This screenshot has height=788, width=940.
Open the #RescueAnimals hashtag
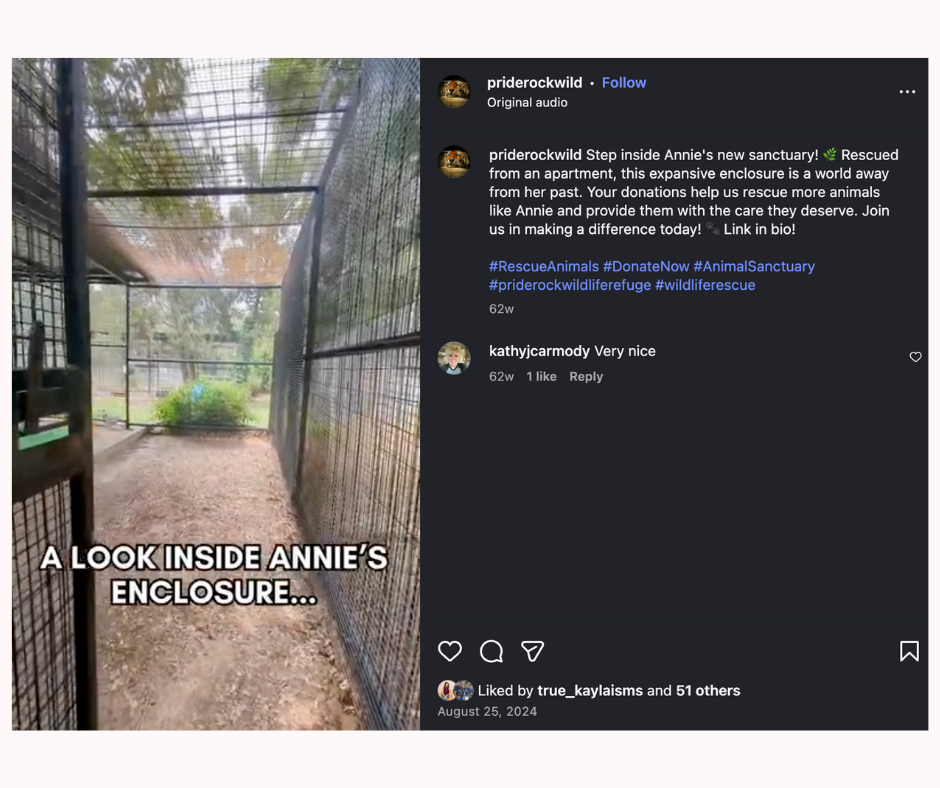click(544, 266)
